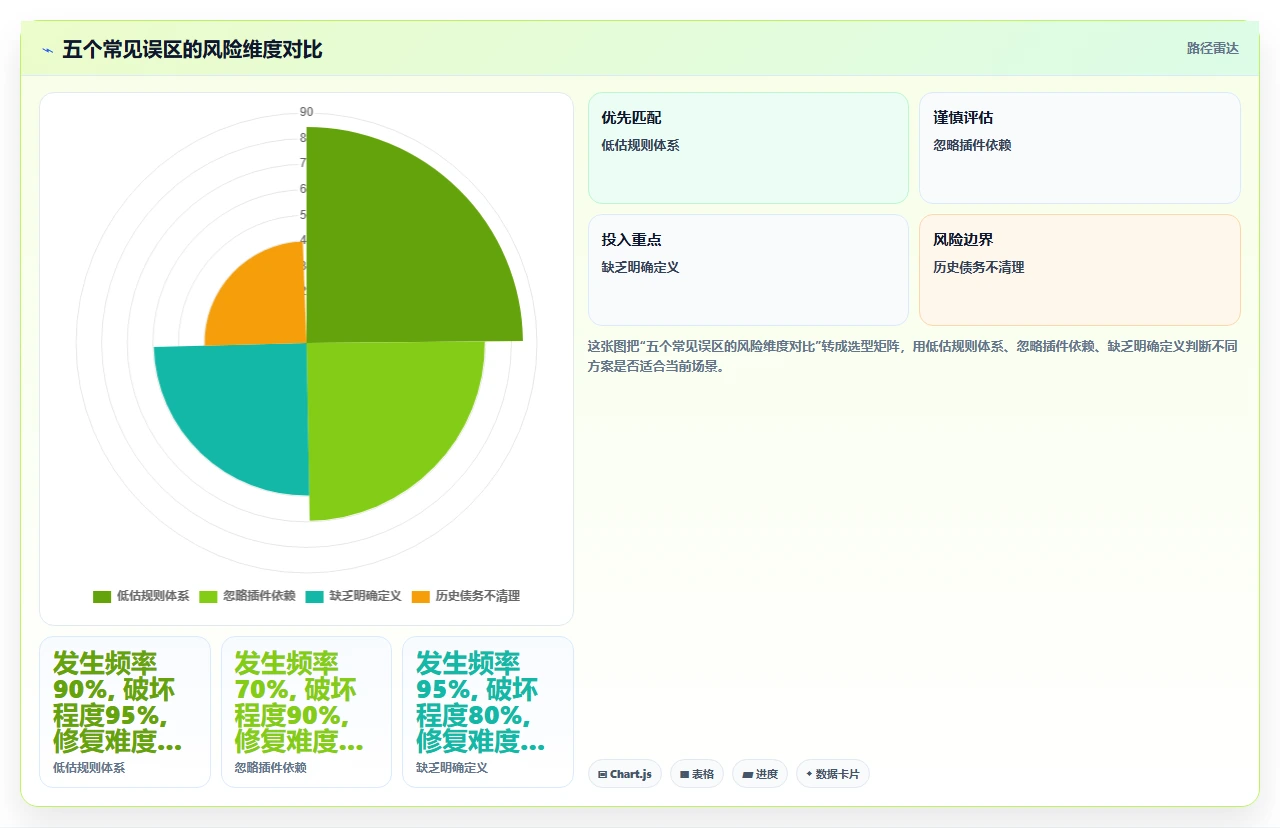Open the 优先匹配 card
Screen dimensions: 1280x828
pyautogui.click(x=748, y=148)
